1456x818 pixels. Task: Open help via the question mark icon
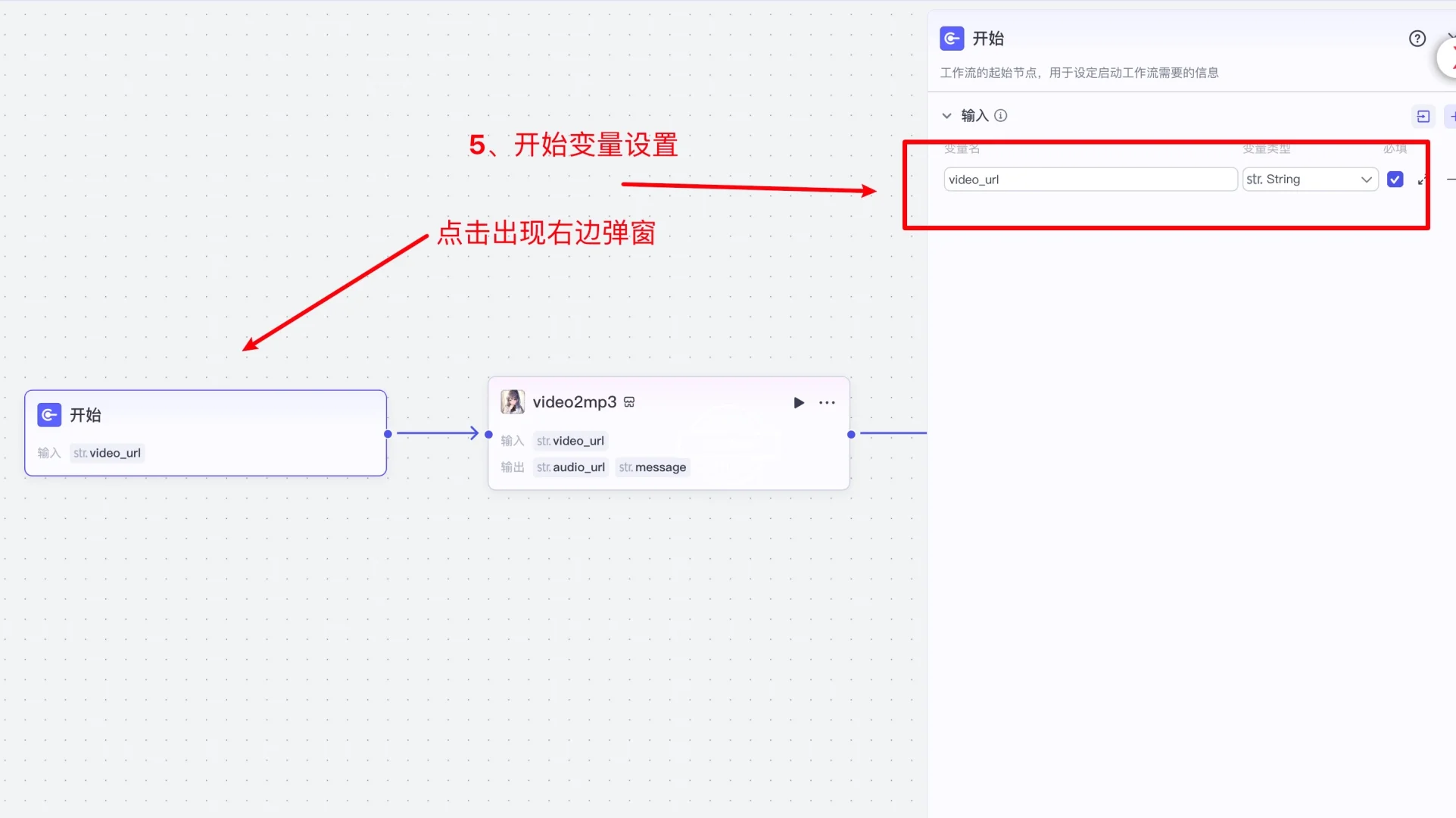(1417, 38)
